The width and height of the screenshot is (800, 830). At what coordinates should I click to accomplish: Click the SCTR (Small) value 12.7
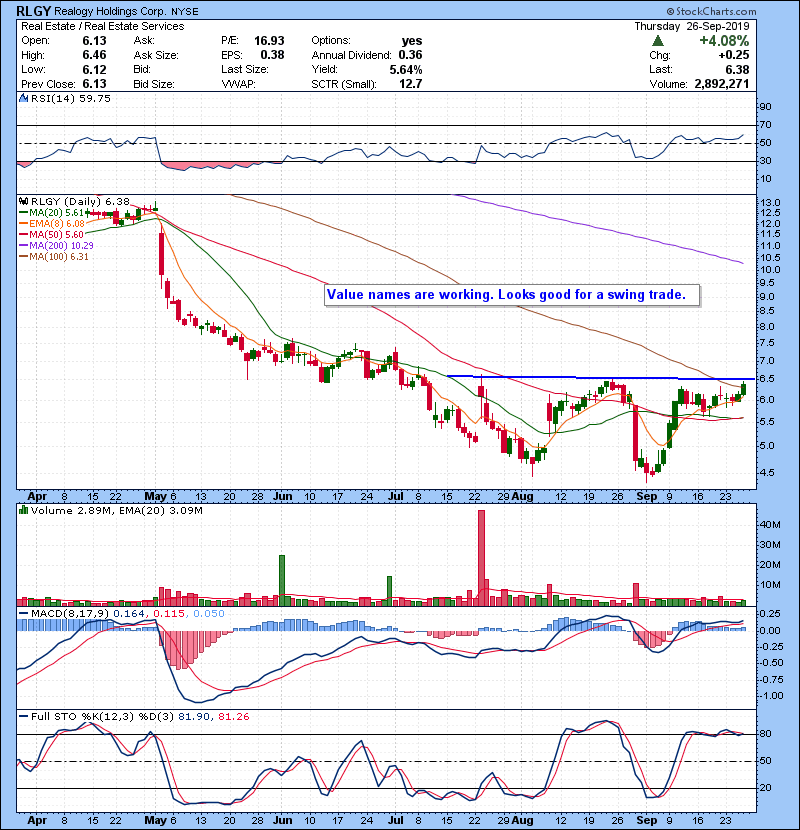(x=411, y=84)
